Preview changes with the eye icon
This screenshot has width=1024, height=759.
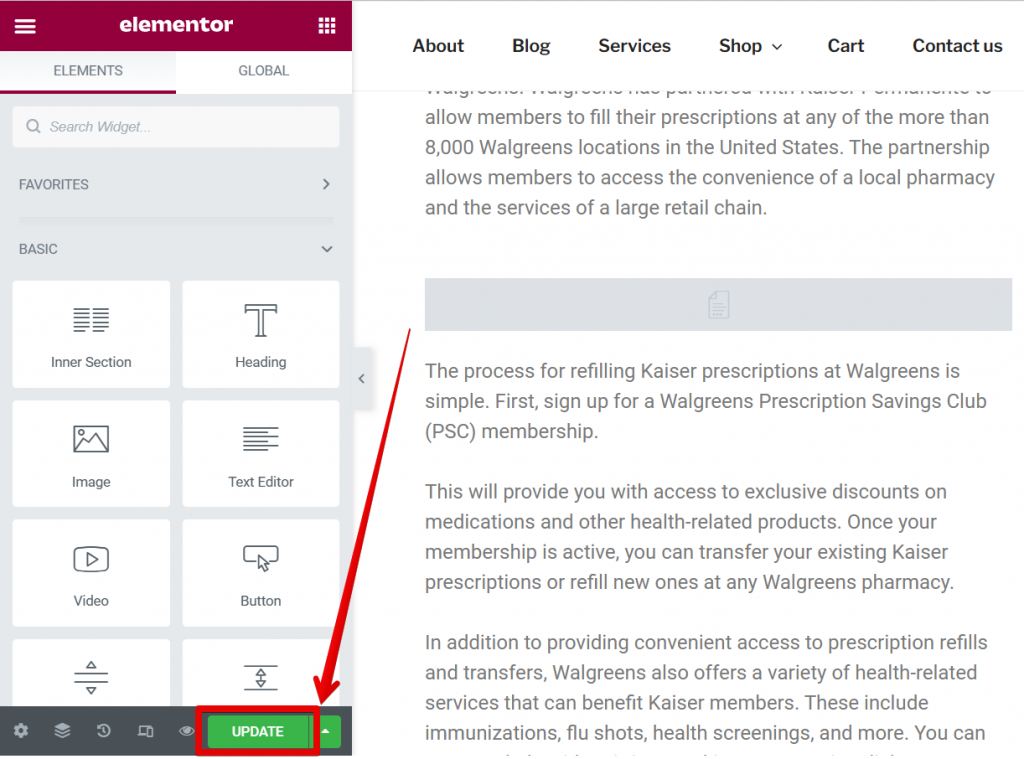click(185, 731)
